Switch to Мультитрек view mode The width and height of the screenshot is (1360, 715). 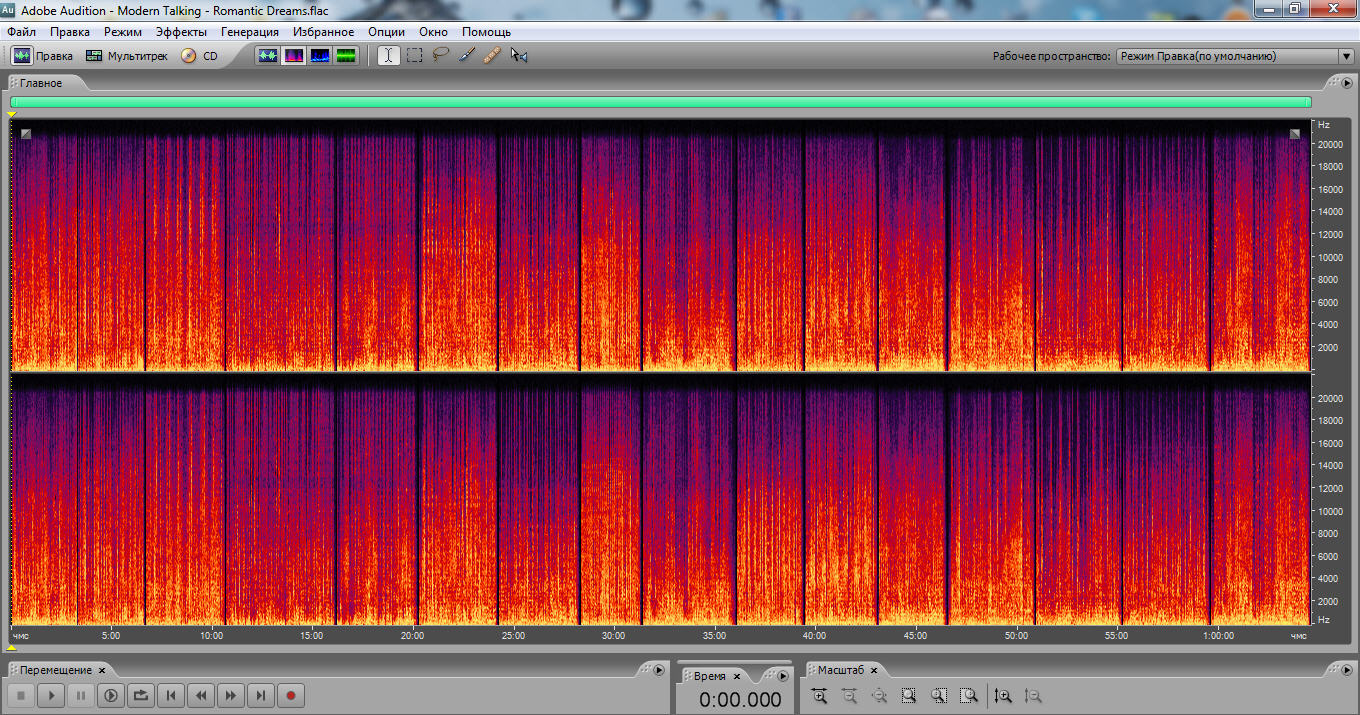127,56
